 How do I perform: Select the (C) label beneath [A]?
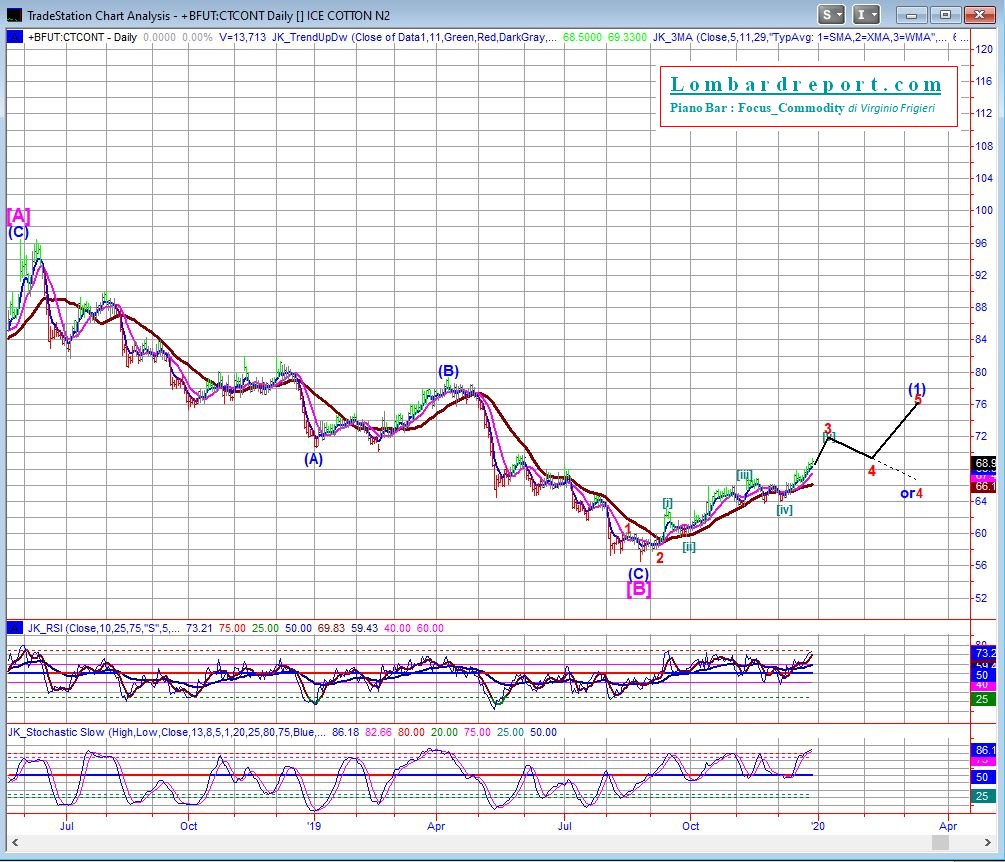[19, 232]
